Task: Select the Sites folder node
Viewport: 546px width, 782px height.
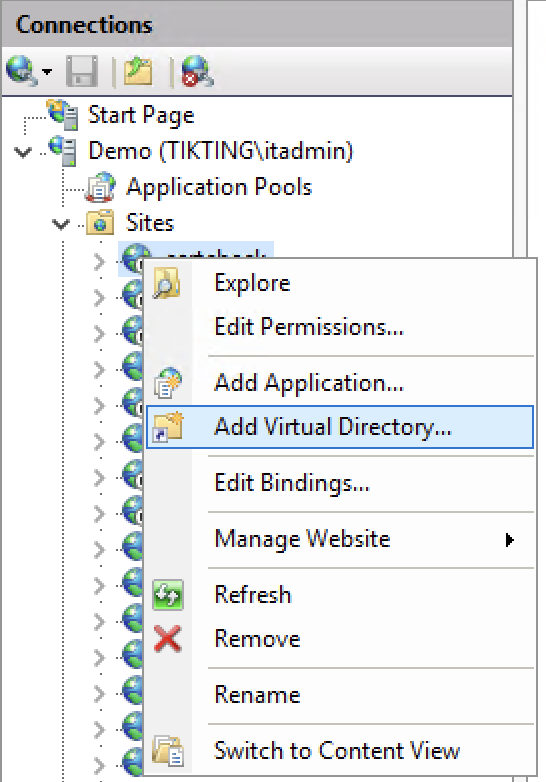Action: 150,222
